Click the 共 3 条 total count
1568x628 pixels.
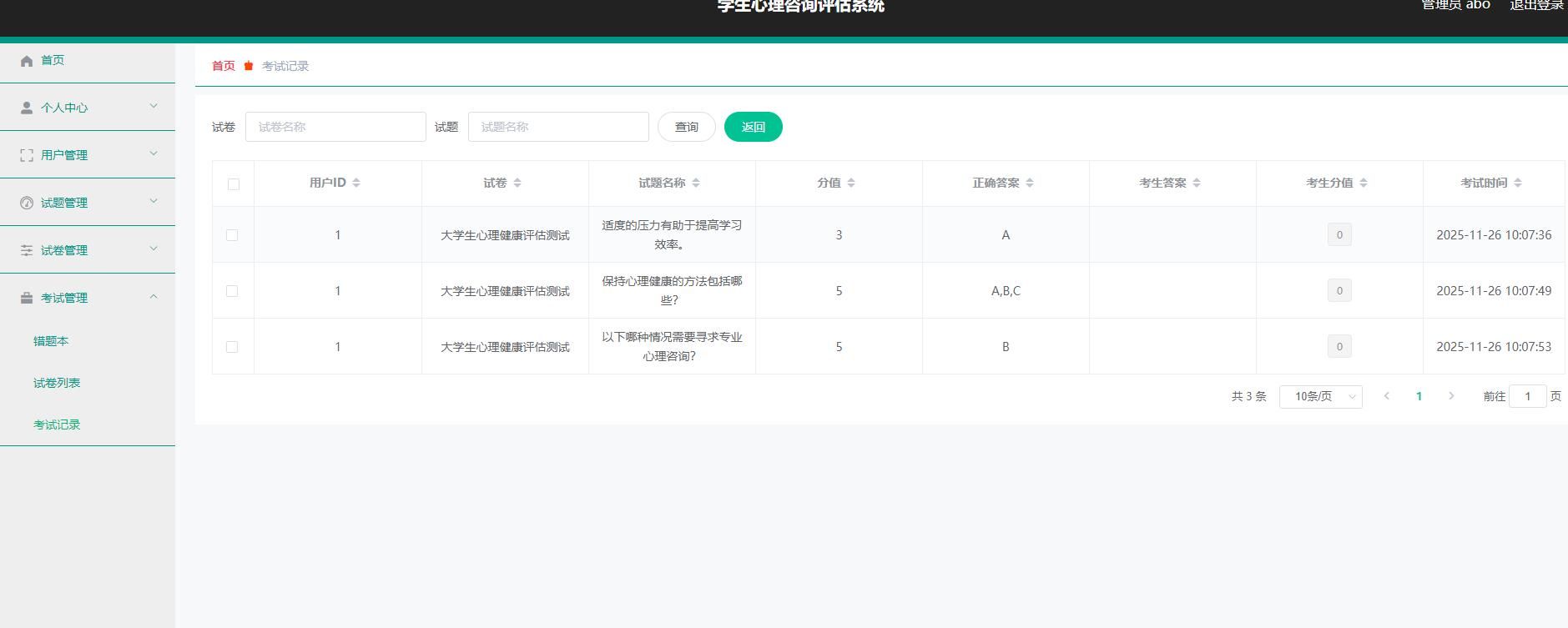pos(1248,396)
